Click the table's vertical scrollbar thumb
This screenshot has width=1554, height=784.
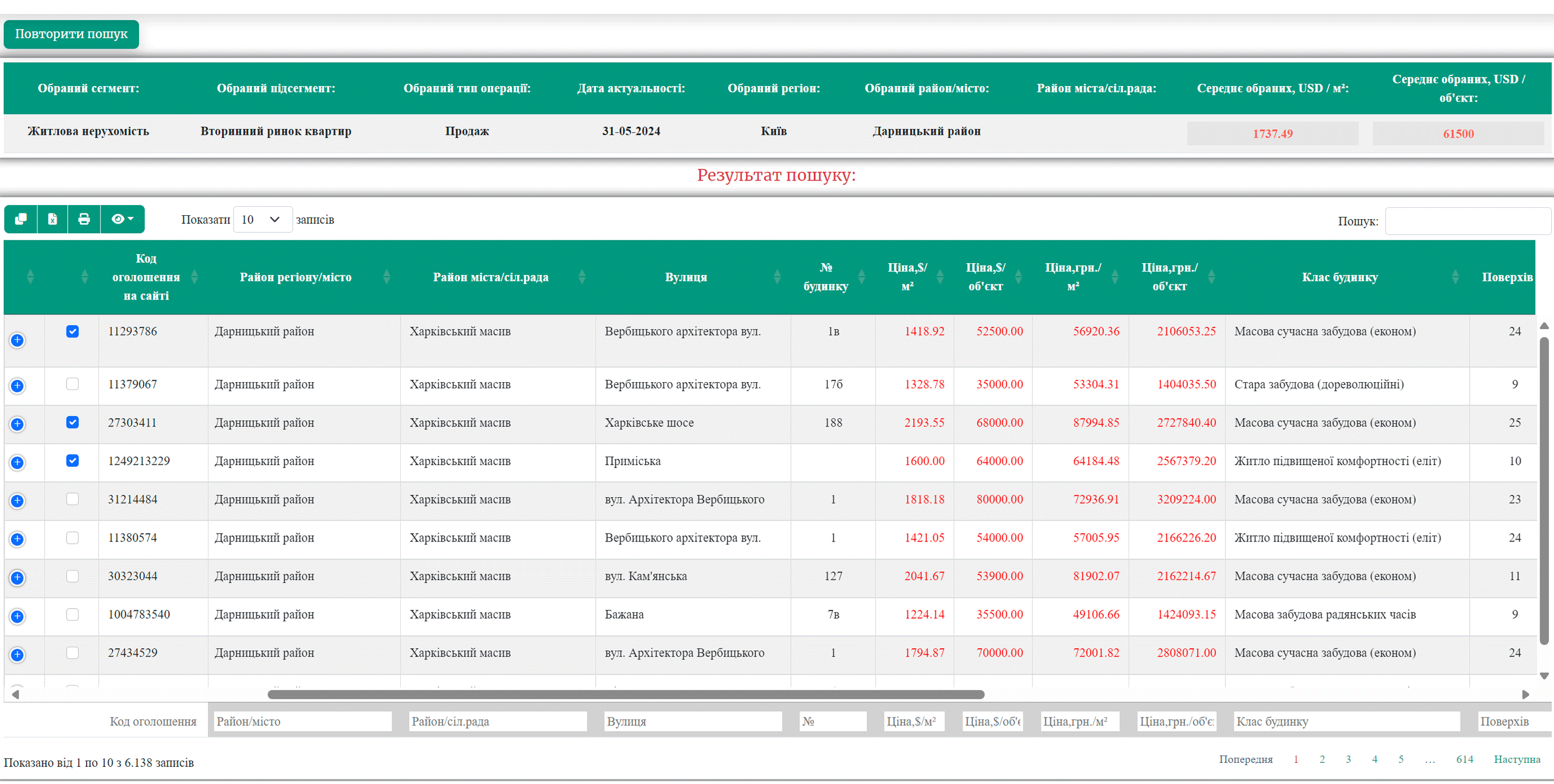point(1544,492)
